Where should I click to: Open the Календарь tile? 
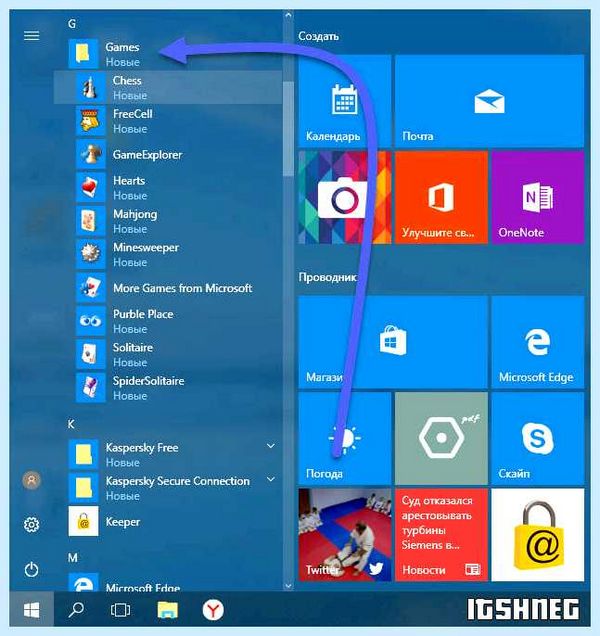[x=345, y=101]
